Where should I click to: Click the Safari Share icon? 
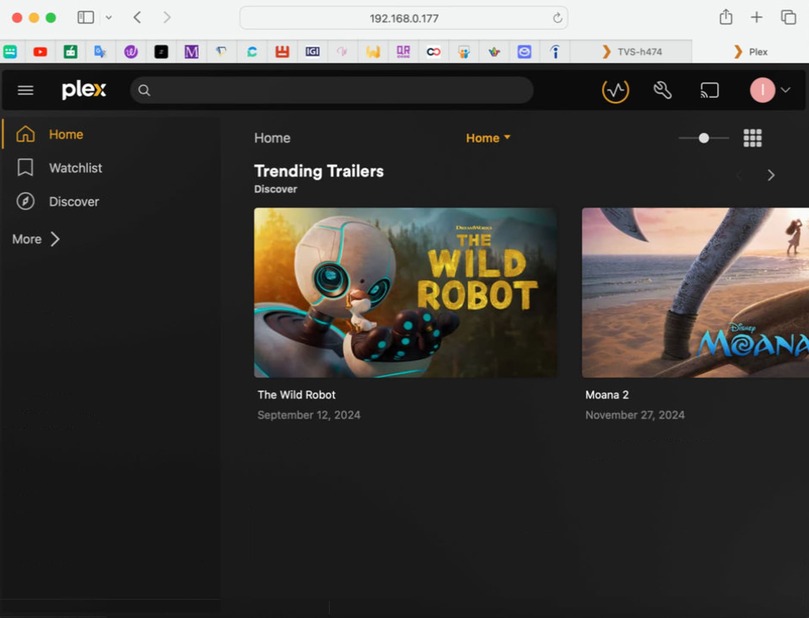726,17
